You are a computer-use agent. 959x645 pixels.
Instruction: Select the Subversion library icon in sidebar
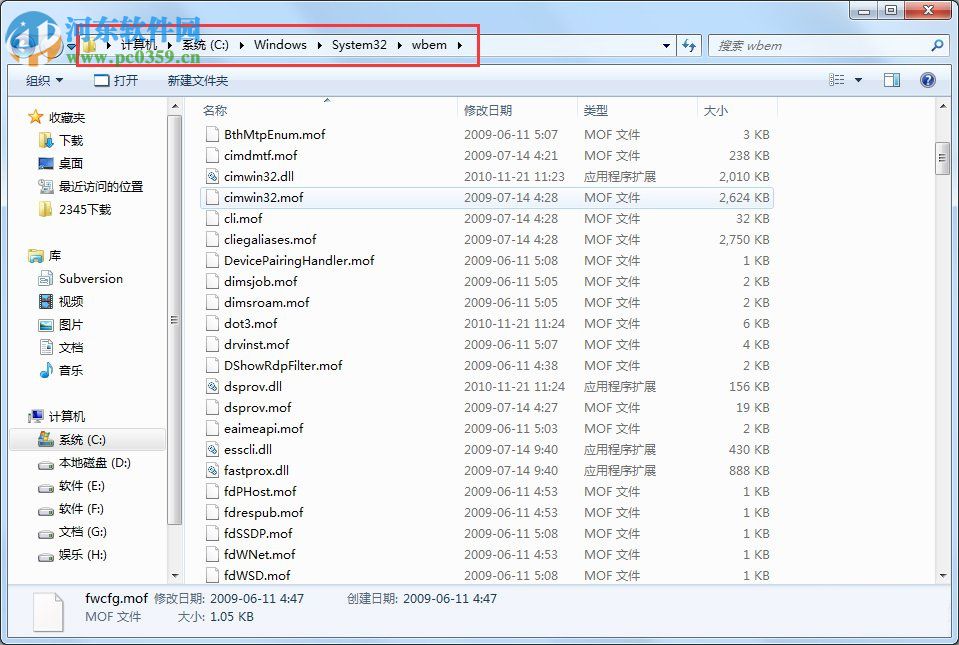coord(47,279)
